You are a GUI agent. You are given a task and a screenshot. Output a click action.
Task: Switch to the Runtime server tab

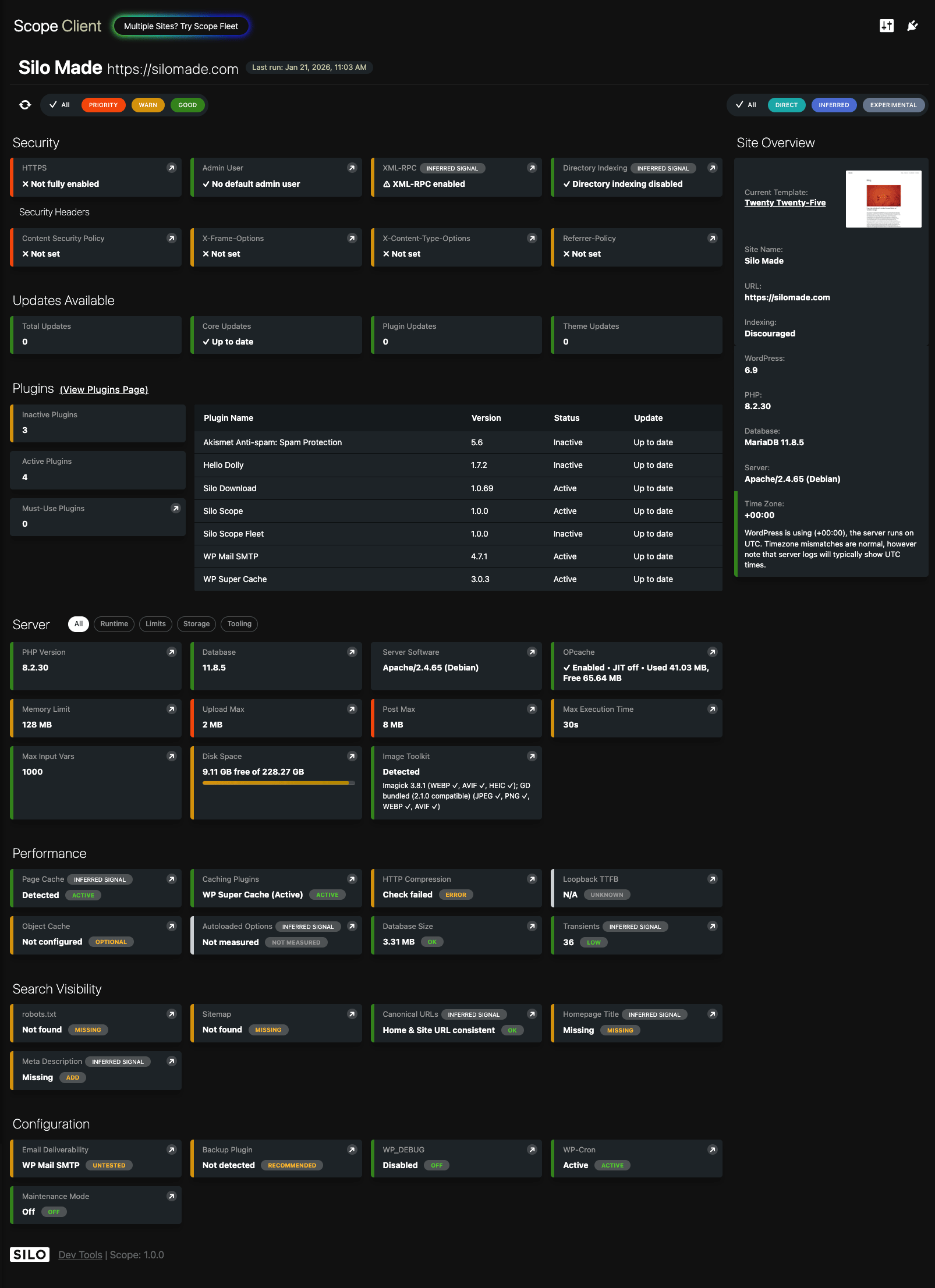[x=114, y=624]
